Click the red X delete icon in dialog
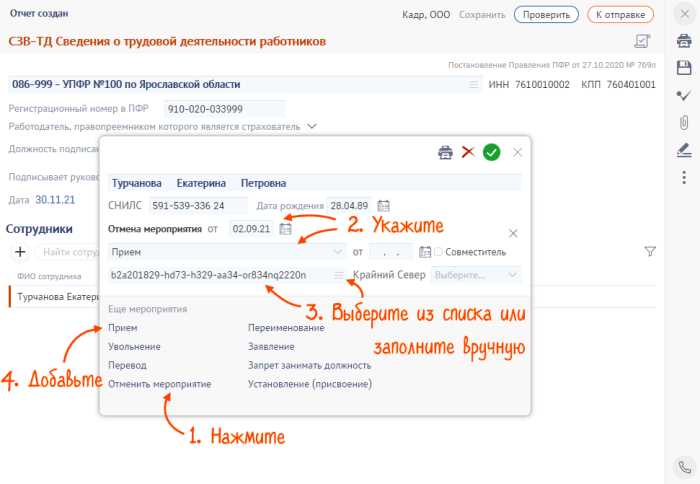This screenshot has width=700, height=484. [468, 152]
